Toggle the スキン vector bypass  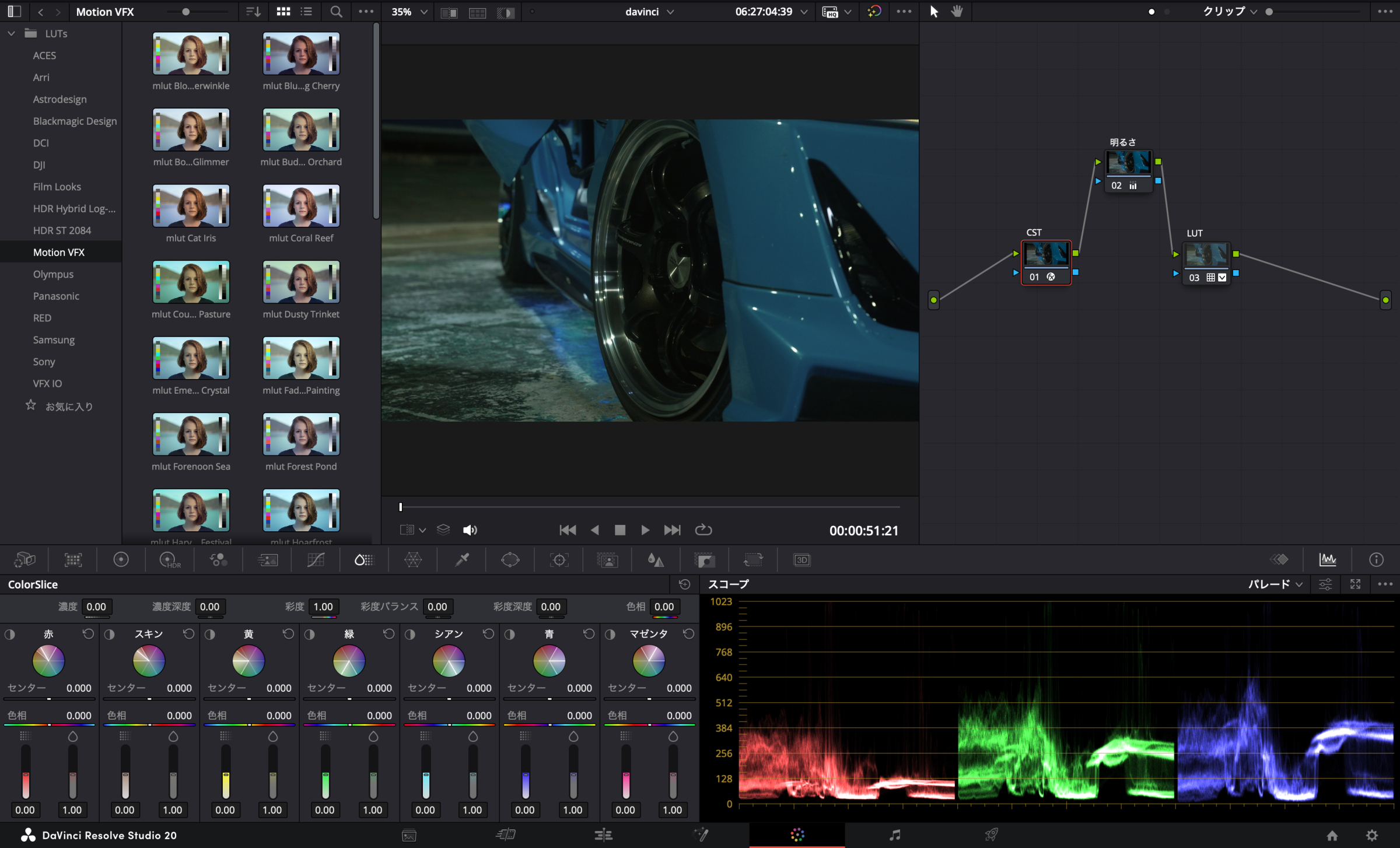110,634
